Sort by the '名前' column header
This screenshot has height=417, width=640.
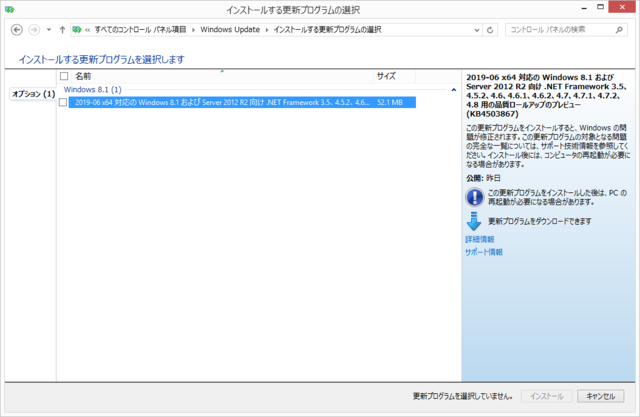click(223, 76)
